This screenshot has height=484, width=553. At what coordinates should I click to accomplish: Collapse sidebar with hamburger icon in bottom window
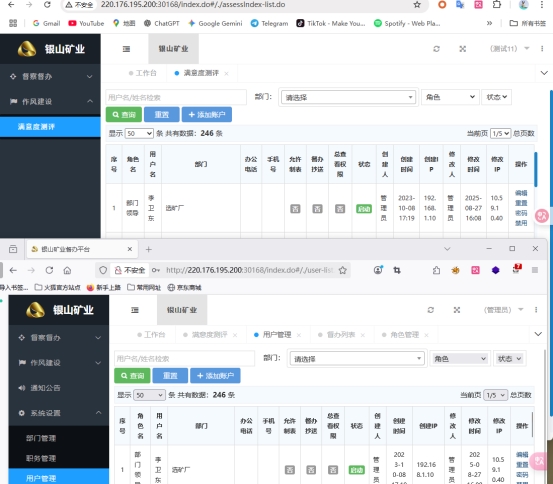[x=135, y=310]
